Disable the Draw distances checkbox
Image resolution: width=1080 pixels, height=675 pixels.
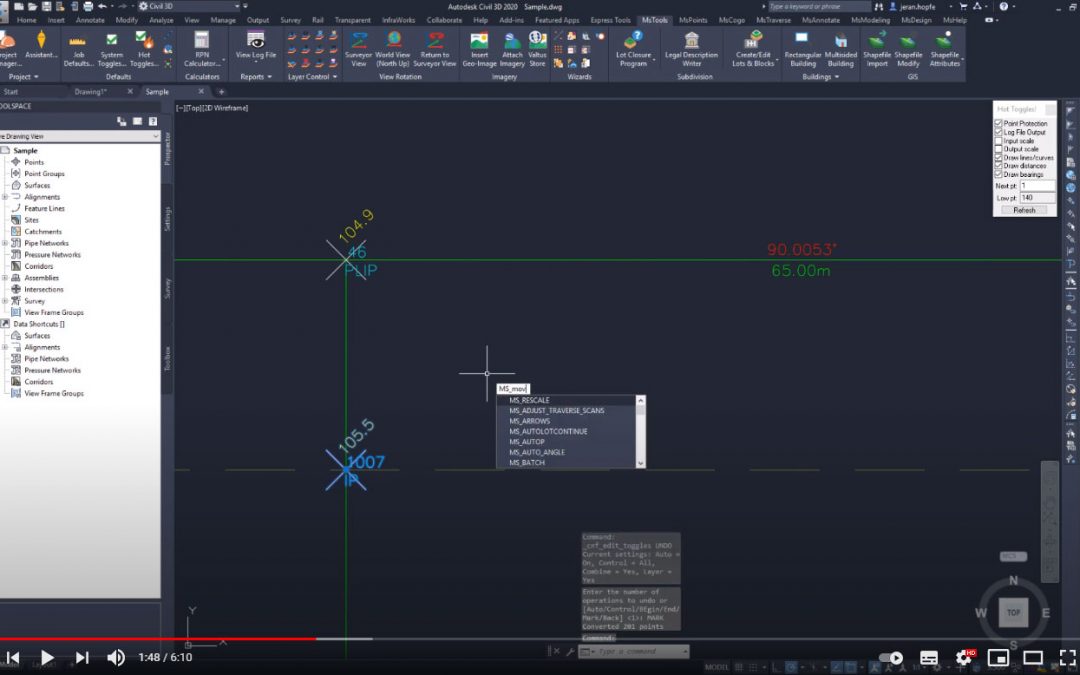pyautogui.click(x=998, y=166)
